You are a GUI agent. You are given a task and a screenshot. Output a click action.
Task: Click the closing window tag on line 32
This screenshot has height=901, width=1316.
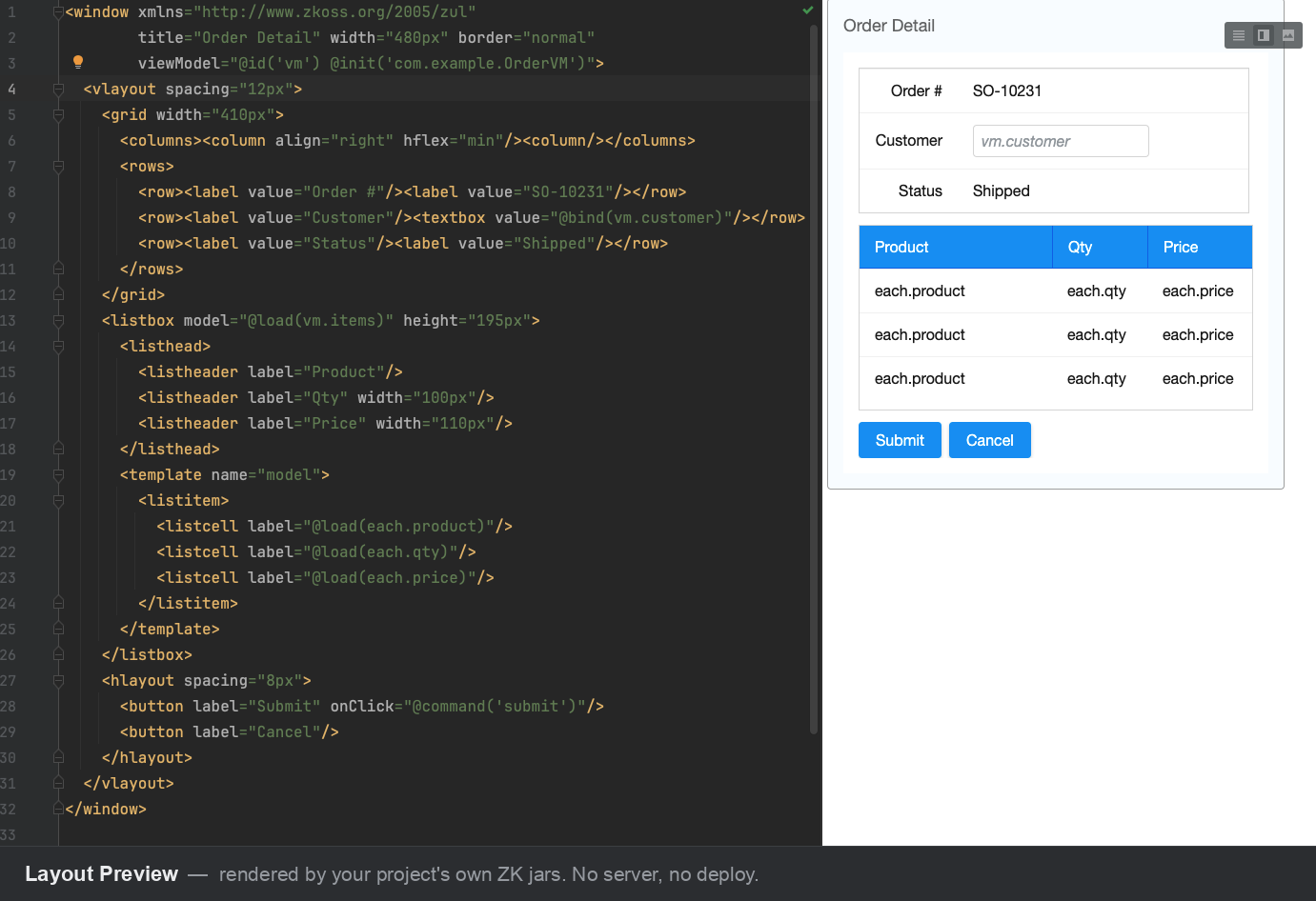coord(106,809)
